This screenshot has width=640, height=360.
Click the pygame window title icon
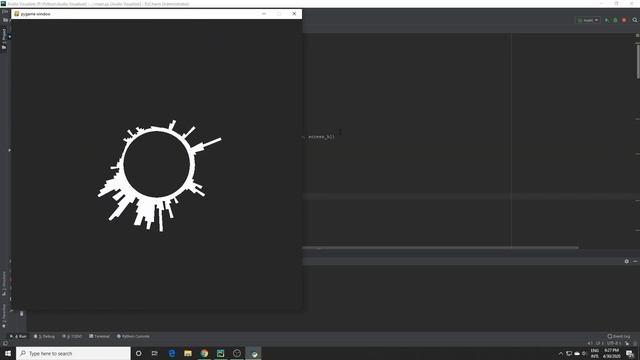point(17,14)
